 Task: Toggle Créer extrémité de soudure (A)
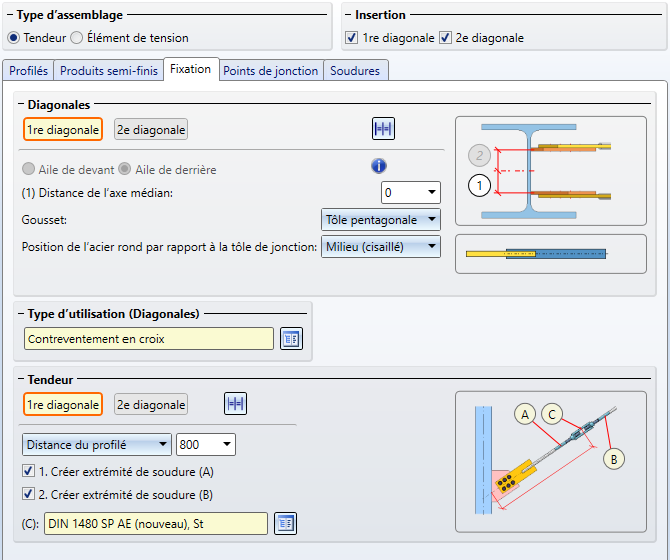coord(28,471)
